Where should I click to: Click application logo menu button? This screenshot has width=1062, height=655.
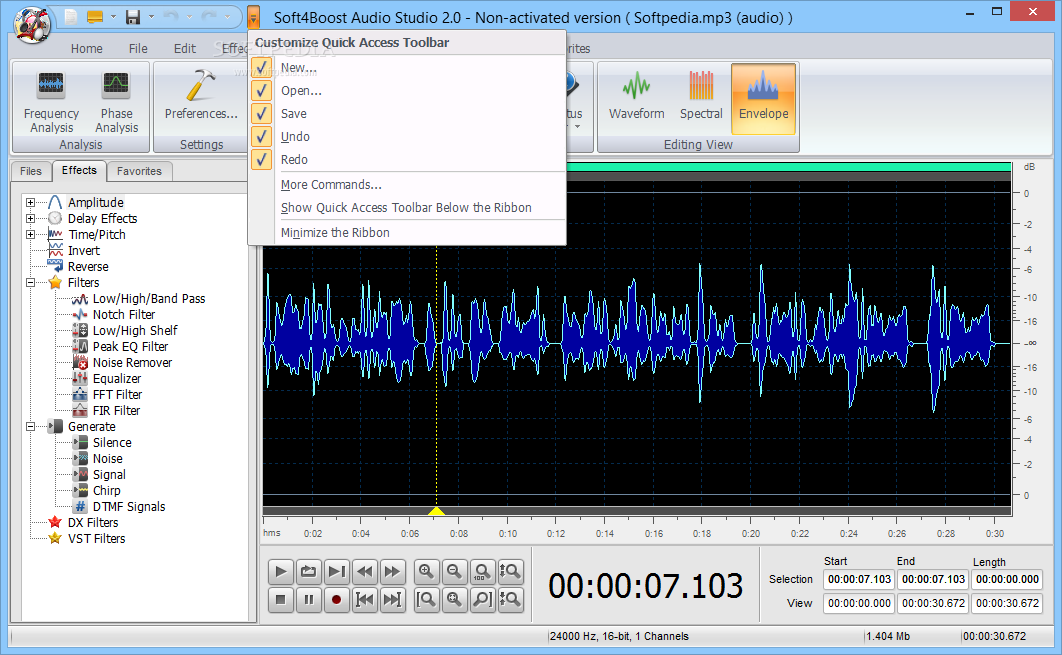click(33, 24)
